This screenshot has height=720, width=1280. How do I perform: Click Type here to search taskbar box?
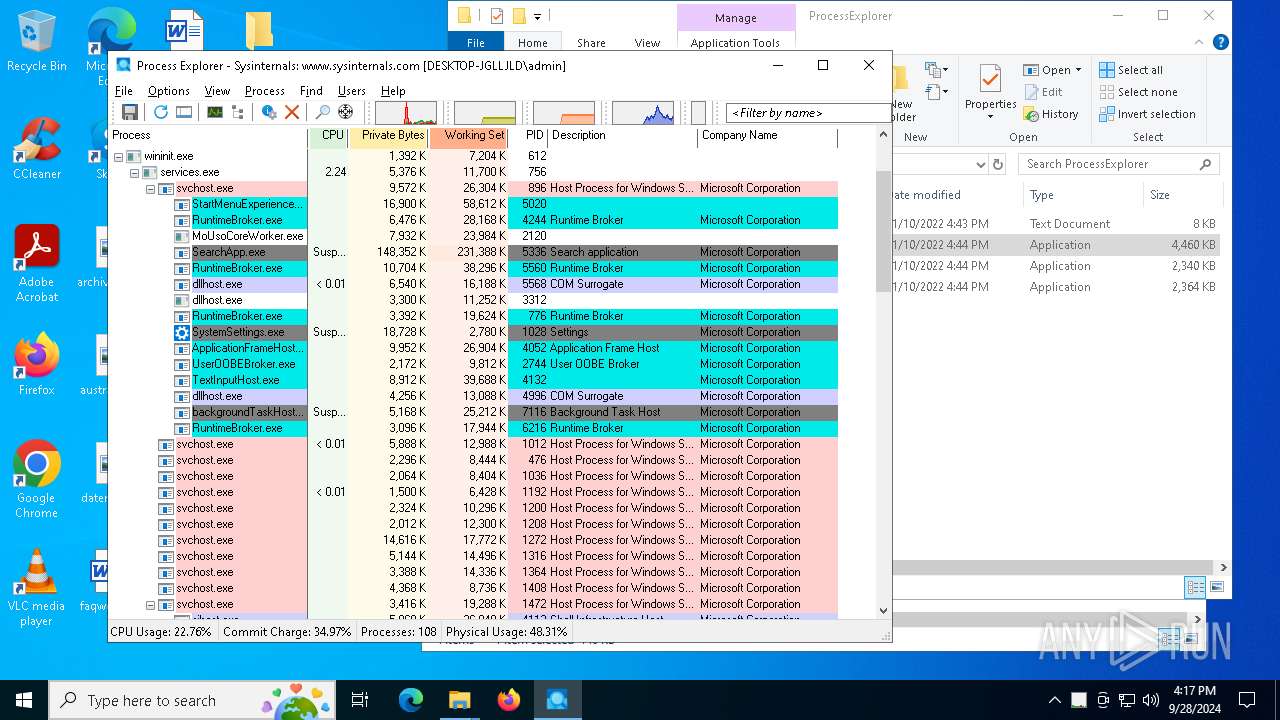click(x=192, y=700)
